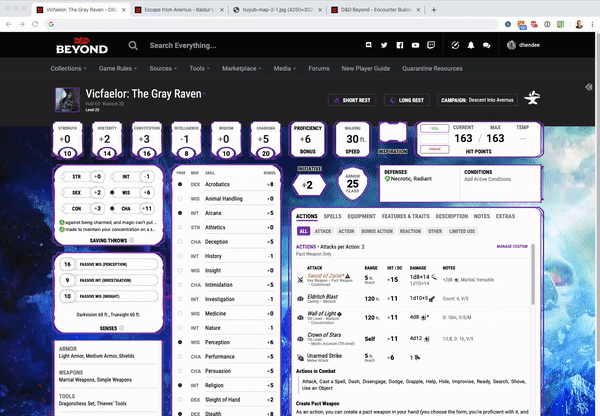The width and height of the screenshot is (600, 416).
Task: Open the Twitch icon link
Action: (431, 45)
